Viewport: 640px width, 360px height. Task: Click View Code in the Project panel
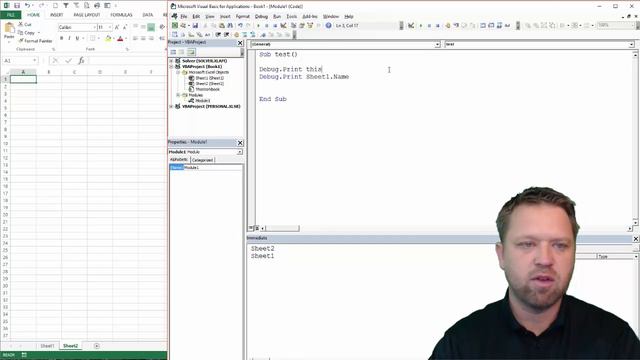pos(173,52)
